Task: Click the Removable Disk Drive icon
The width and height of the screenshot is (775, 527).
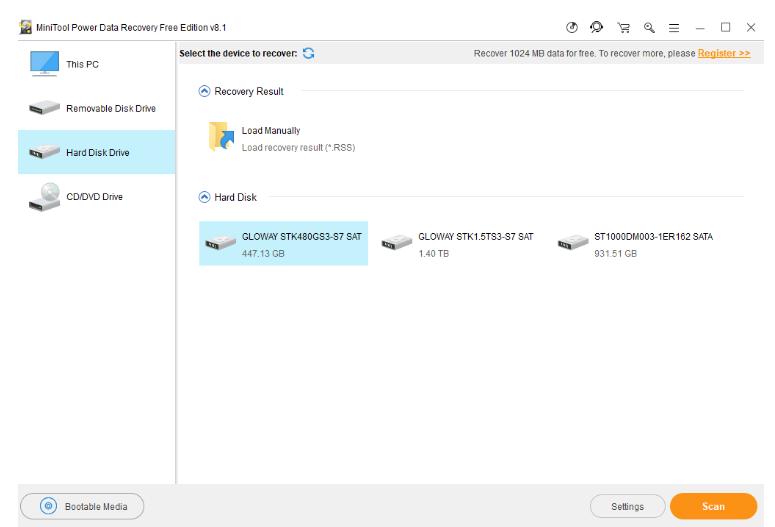Action: [x=44, y=107]
